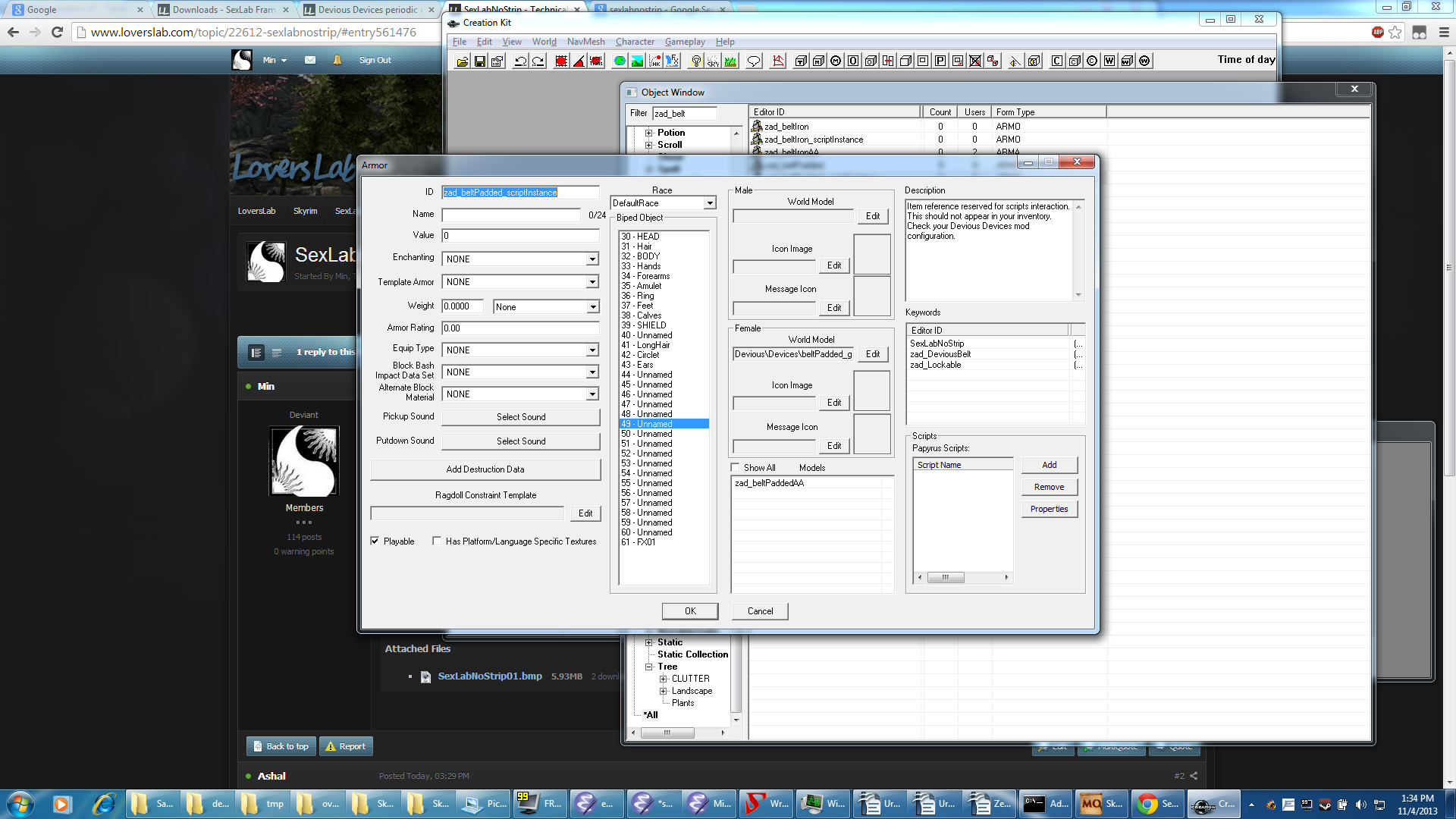Expand the CLUTTER tree node
This screenshot has height=819, width=1456.
663,679
